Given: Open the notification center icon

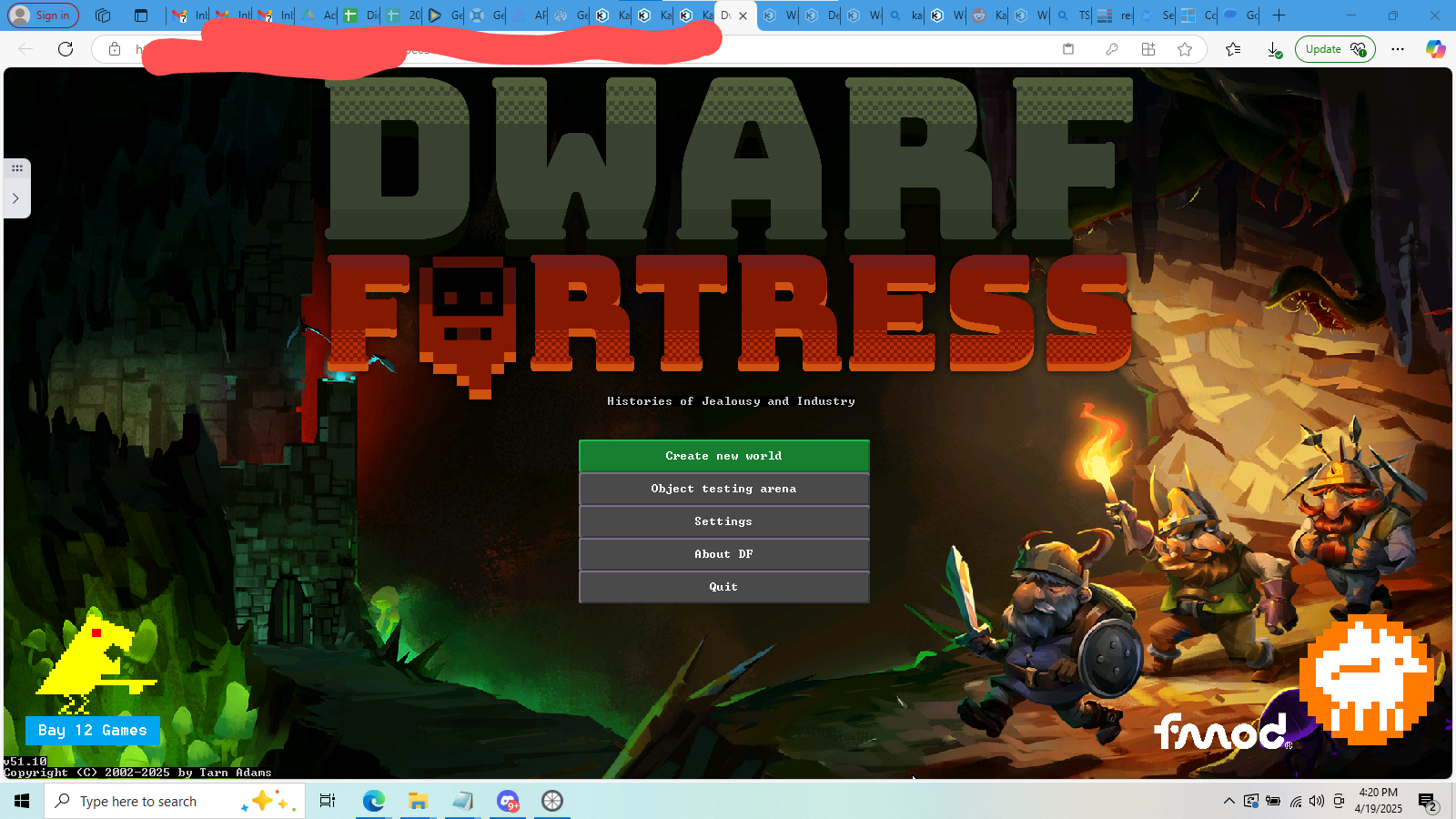Looking at the screenshot, I should [1428, 802].
